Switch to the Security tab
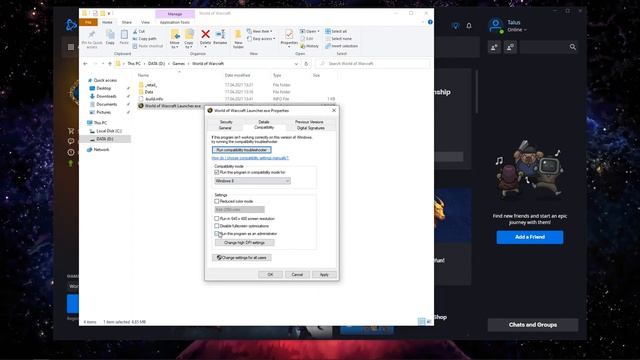 pyautogui.click(x=226, y=122)
